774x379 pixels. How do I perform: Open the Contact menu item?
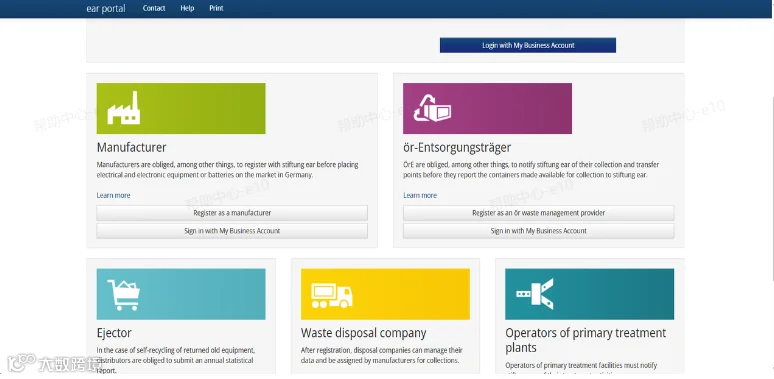(x=154, y=8)
